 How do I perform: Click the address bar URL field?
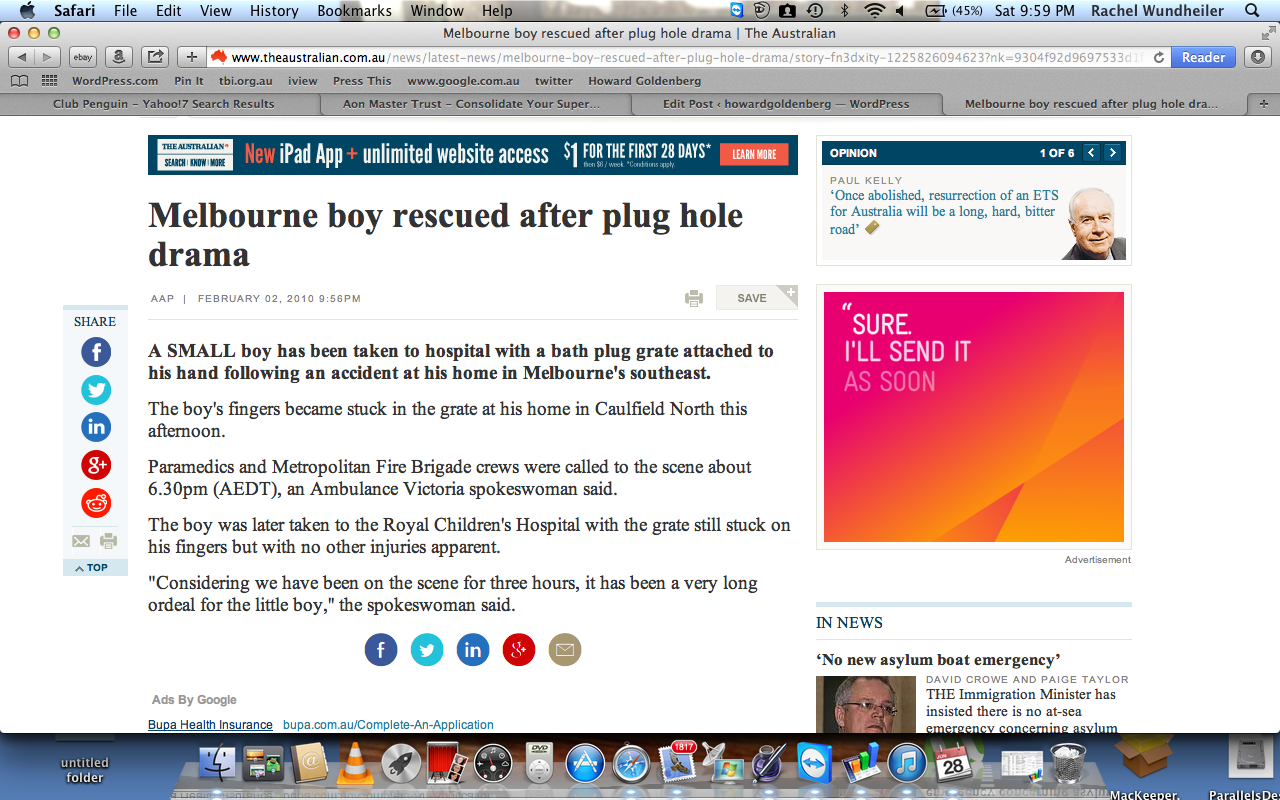[x=680, y=57]
